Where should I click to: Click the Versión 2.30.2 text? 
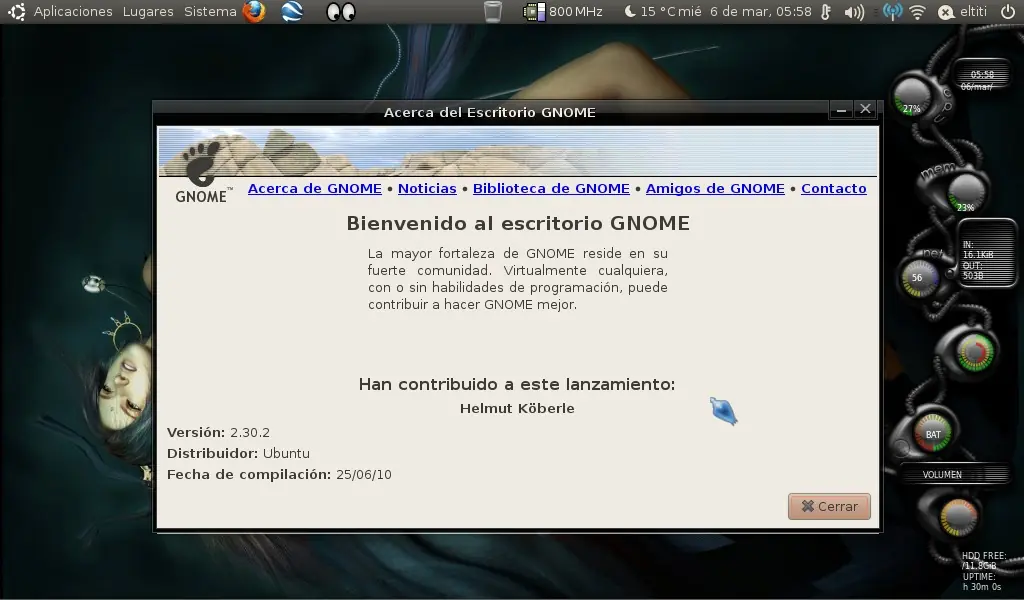218,432
